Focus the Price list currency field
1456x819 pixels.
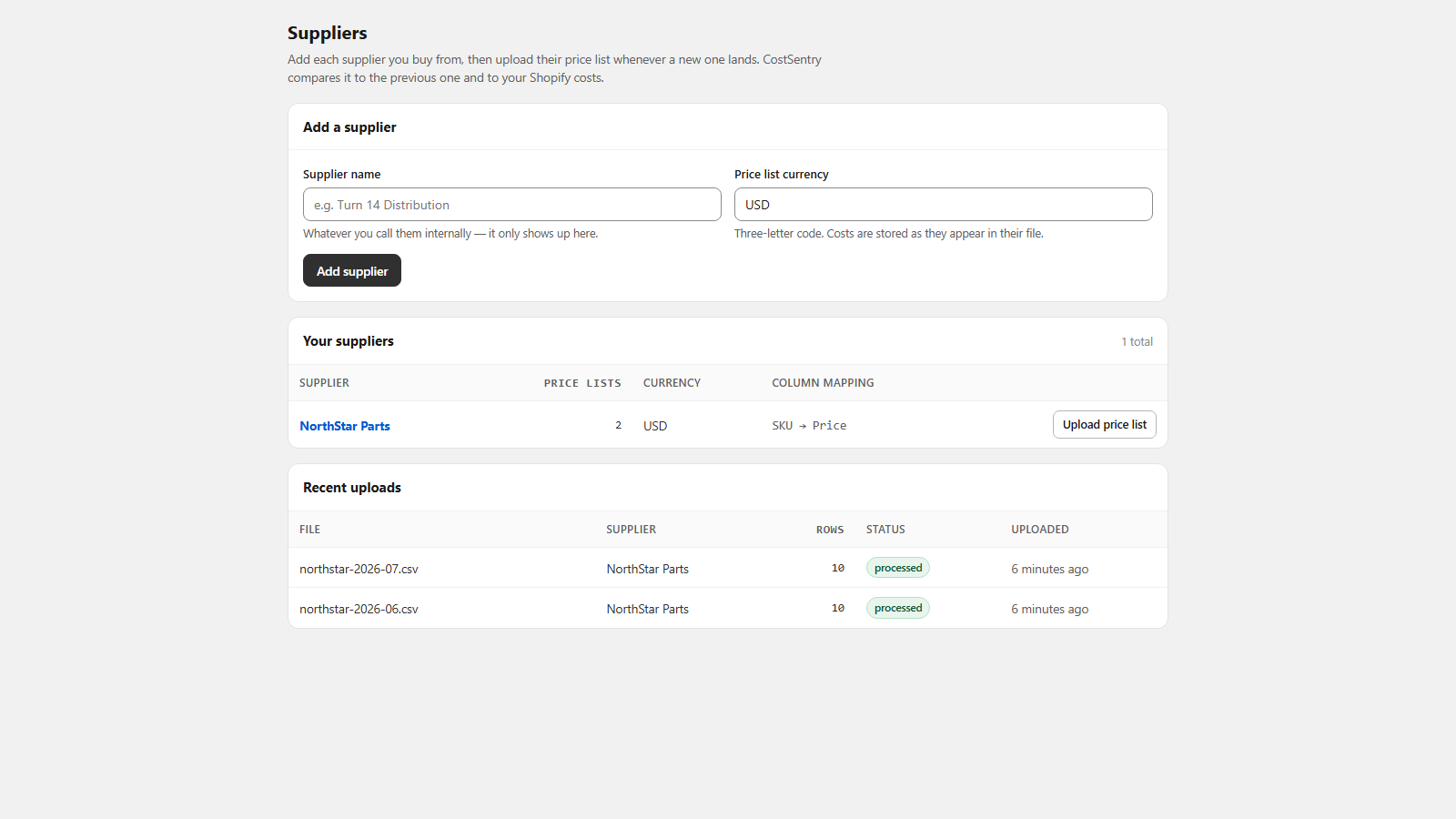[943, 205]
